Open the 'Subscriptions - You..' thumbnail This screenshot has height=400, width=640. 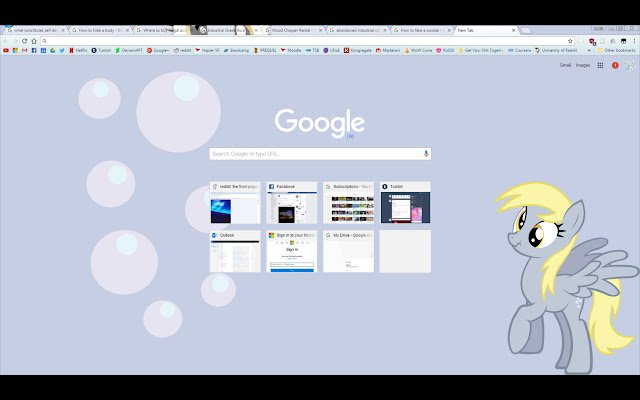[x=349, y=202]
